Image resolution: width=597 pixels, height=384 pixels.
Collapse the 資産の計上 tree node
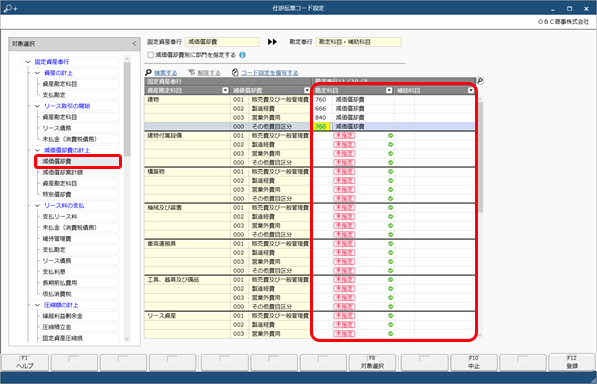click(x=37, y=73)
